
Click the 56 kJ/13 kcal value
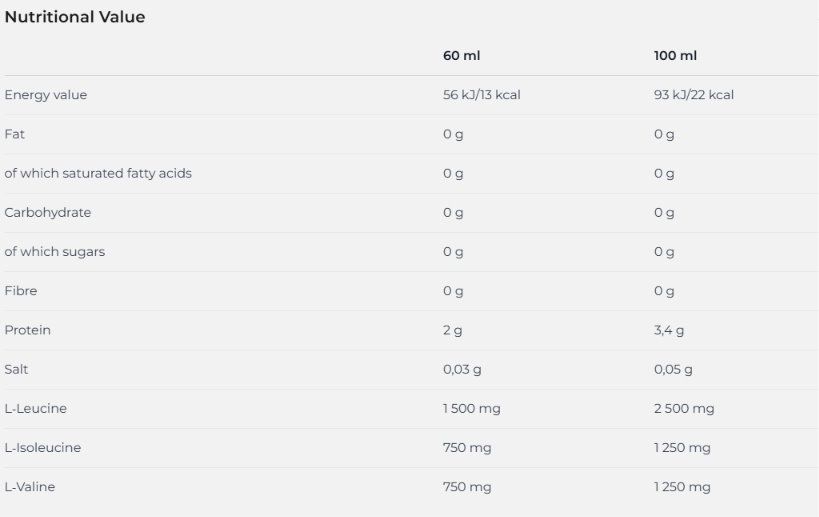482,95
